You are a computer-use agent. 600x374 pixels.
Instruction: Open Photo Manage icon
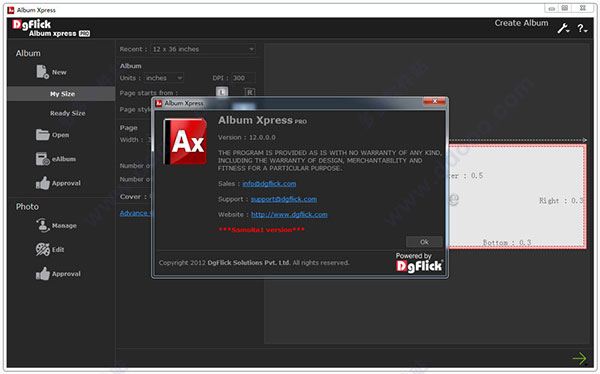pyautogui.click(x=42, y=225)
